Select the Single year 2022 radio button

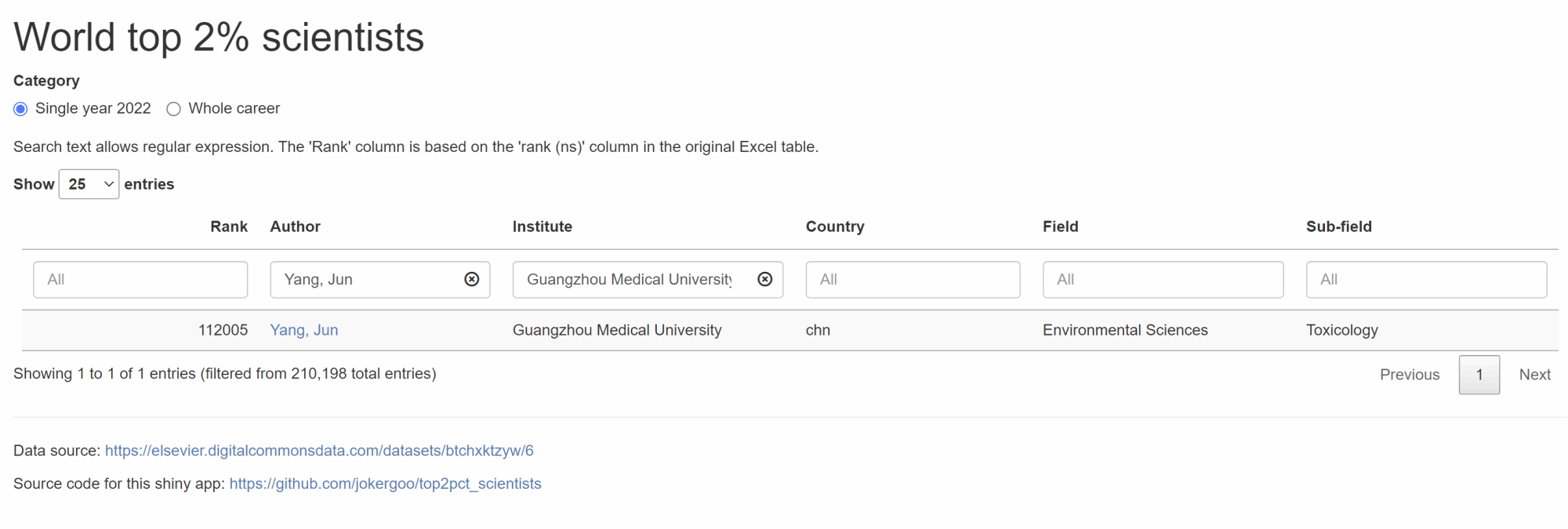coord(21,109)
